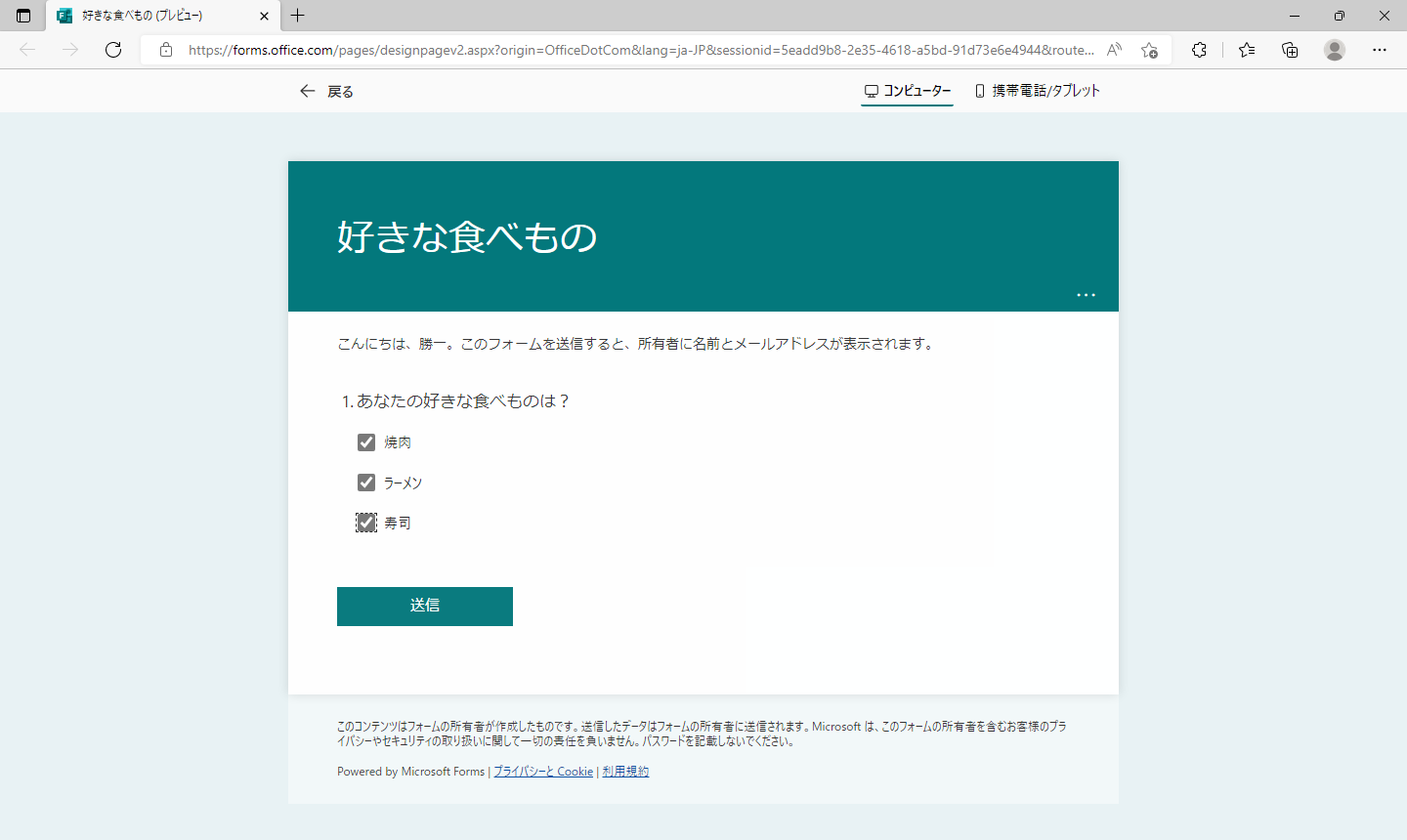Uncheck the 寿司 checkbox

[366, 523]
